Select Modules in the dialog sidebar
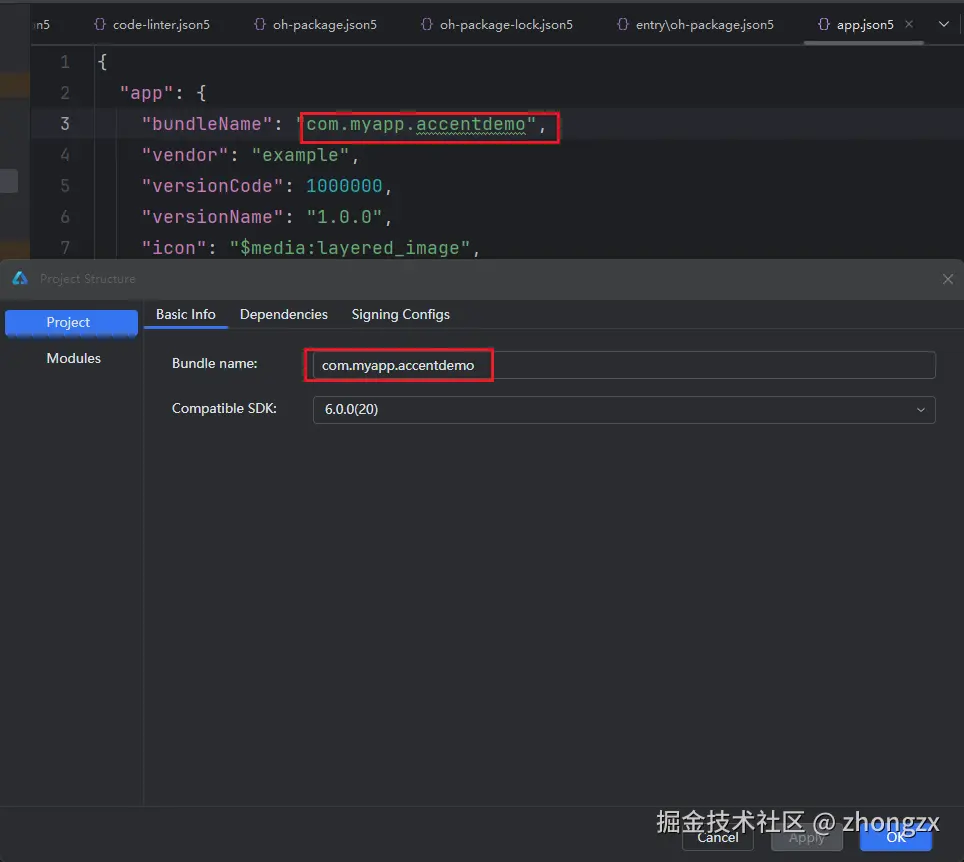This screenshot has width=964, height=862. coord(73,358)
